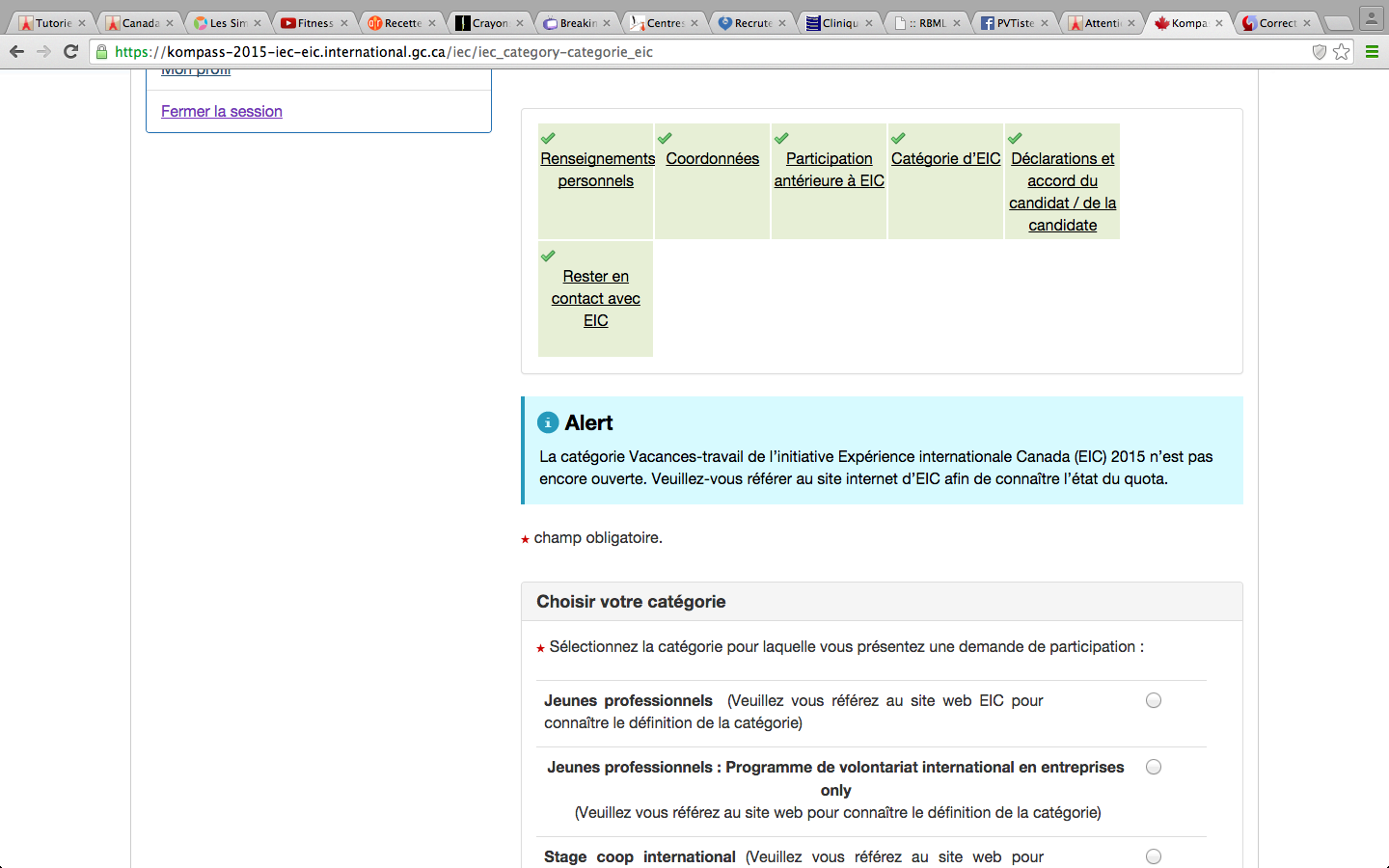Reload the page with refresh icon

pos(70,52)
